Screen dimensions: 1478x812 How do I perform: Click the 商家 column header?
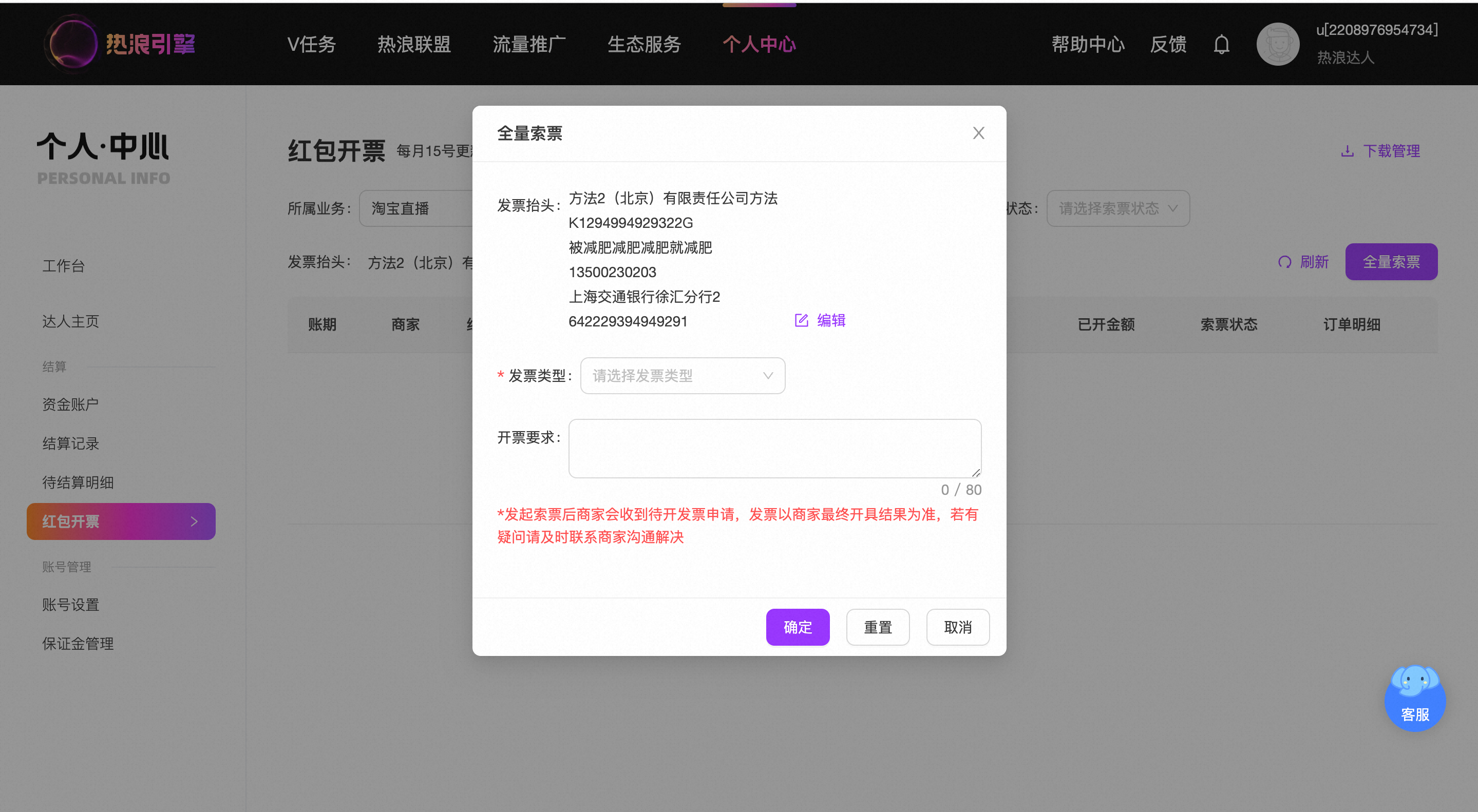tap(405, 324)
